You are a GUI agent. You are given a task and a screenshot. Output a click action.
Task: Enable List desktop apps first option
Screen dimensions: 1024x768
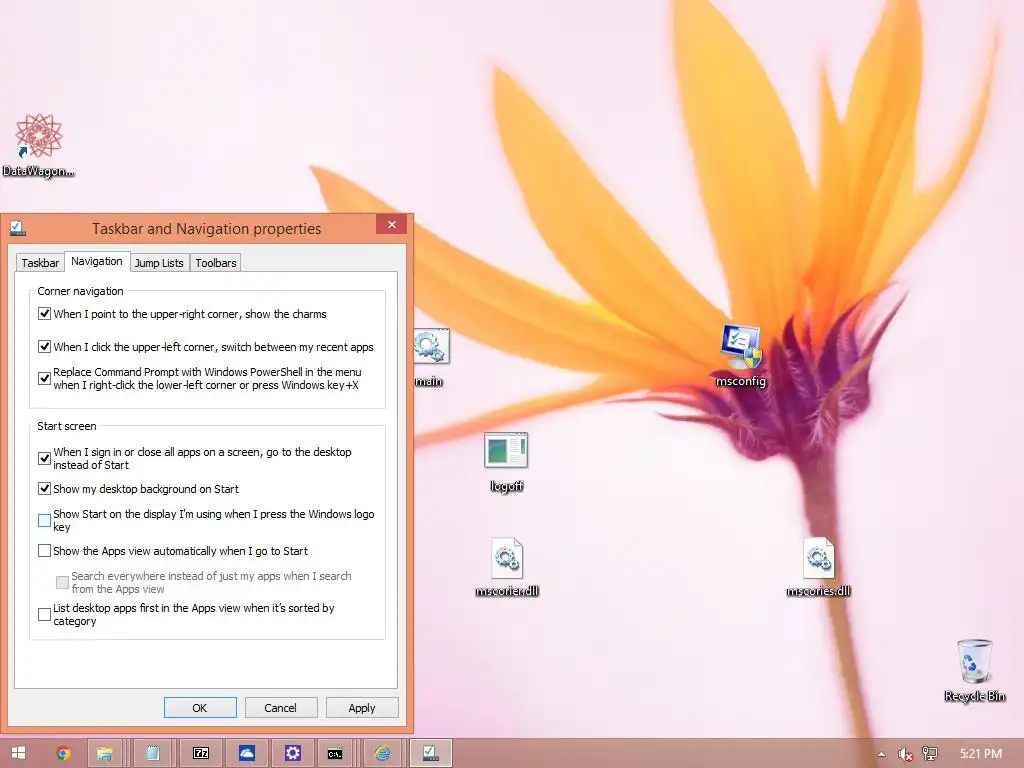click(44, 614)
